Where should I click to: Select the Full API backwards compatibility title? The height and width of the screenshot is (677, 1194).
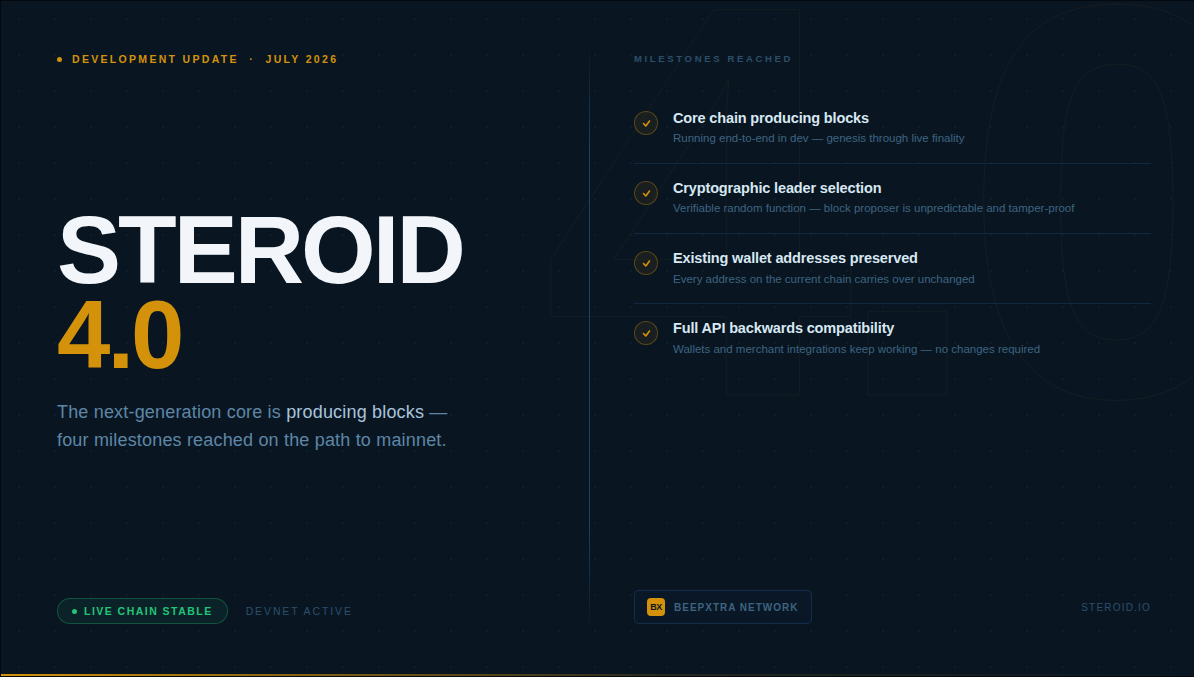(784, 328)
